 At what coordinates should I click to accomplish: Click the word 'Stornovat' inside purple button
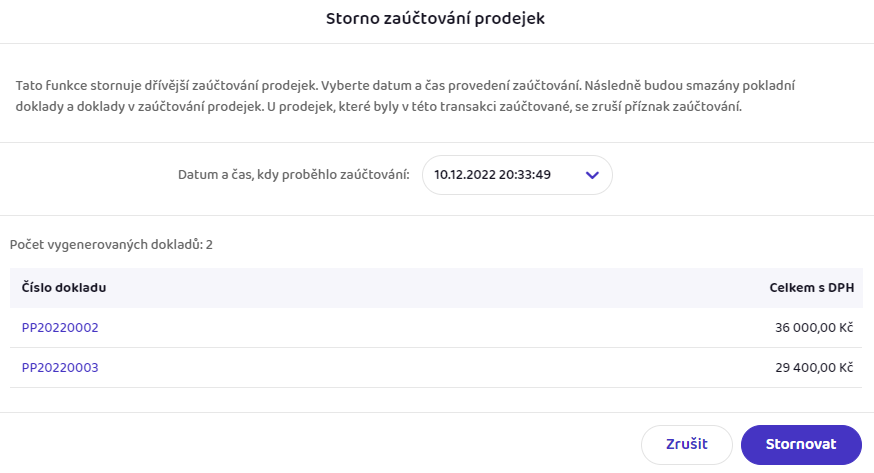click(x=801, y=445)
